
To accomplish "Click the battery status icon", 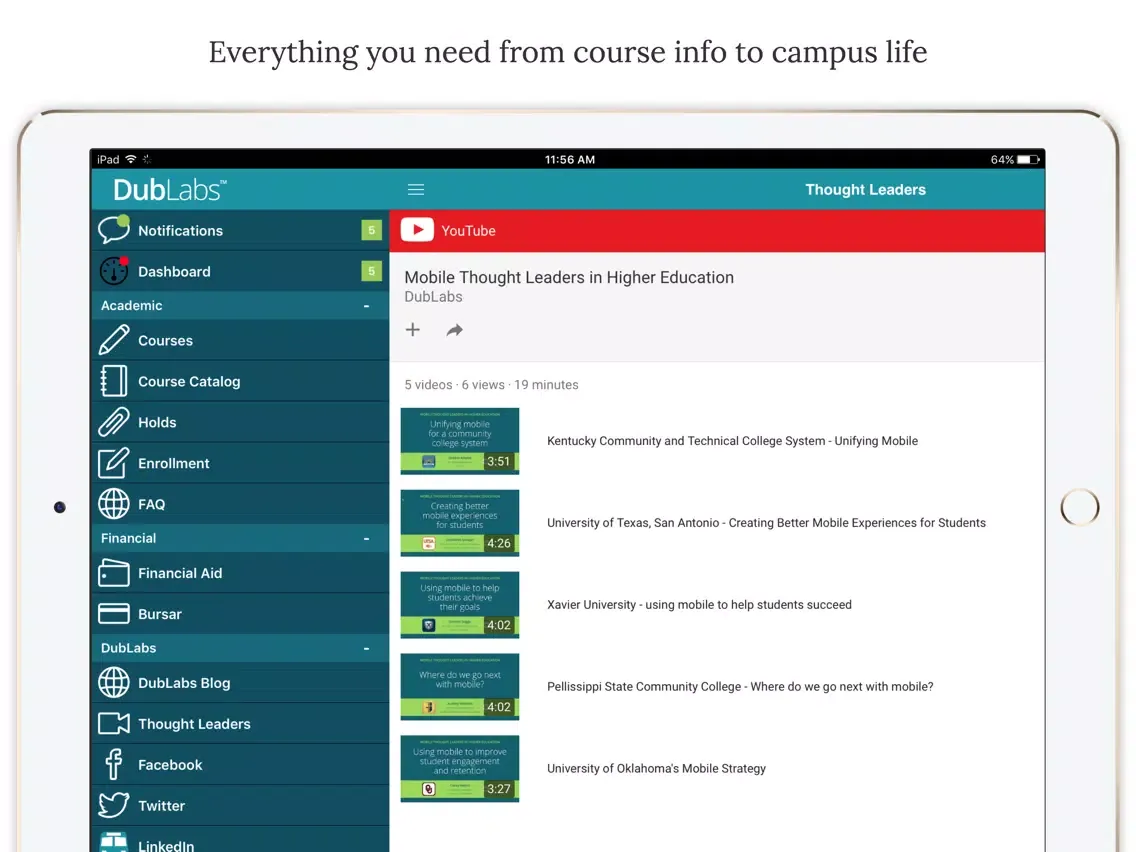I will click(x=1029, y=159).
